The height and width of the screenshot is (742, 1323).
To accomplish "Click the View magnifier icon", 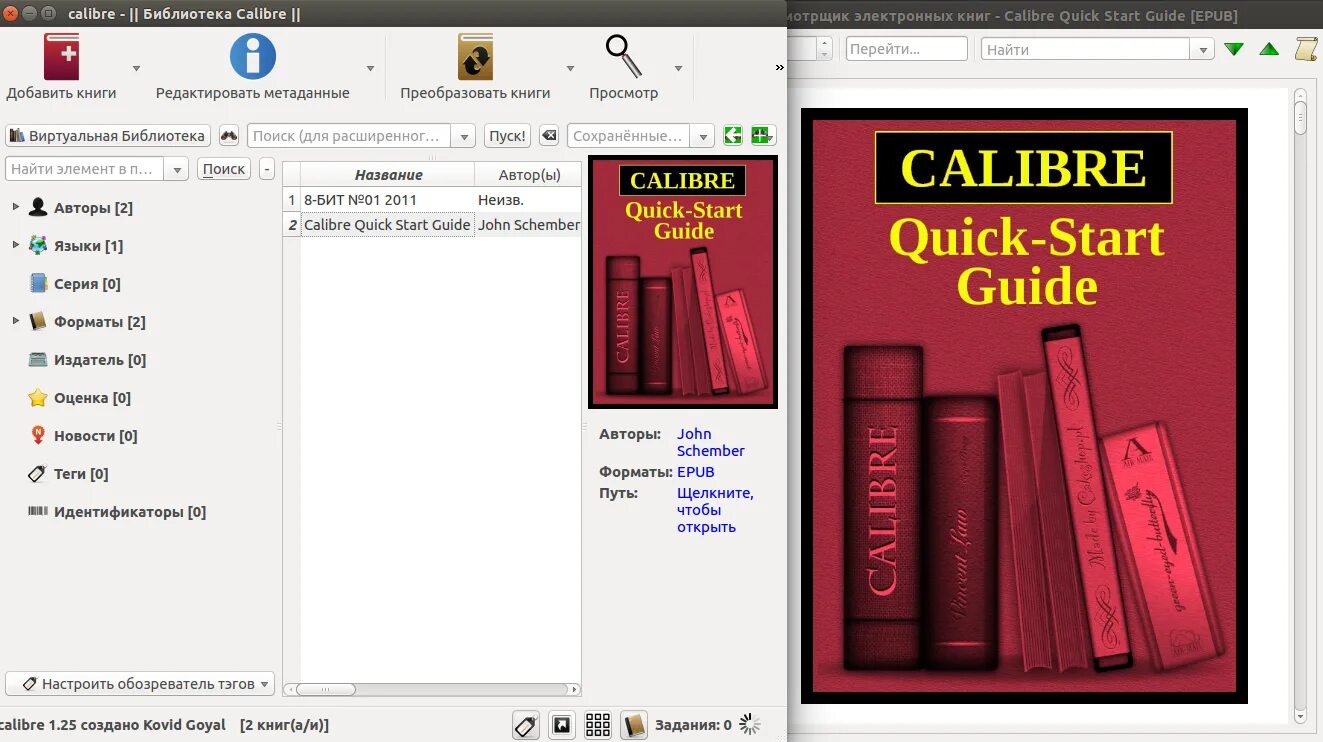I will pyautogui.click(x=624, y=56).
